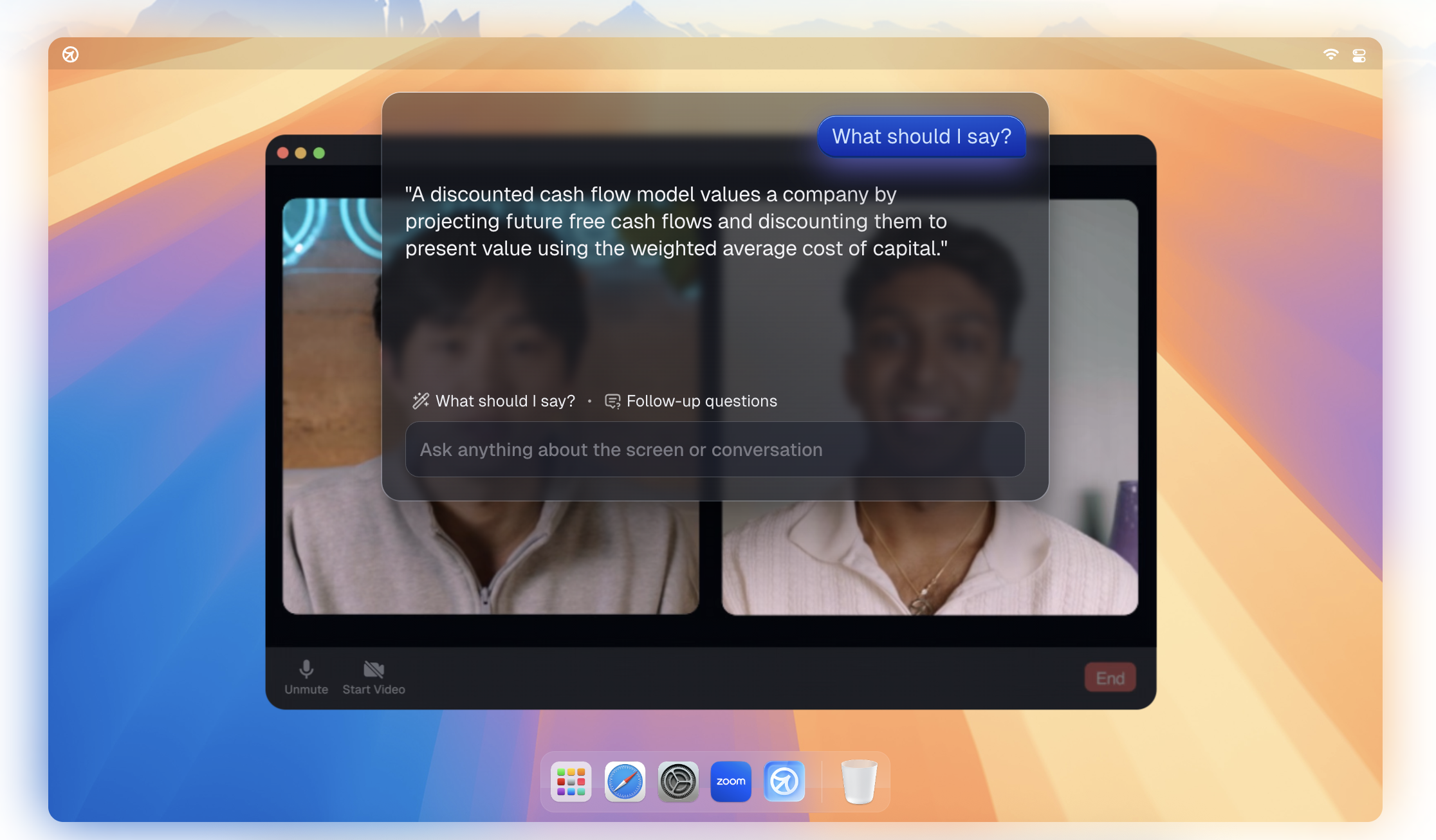This screenshot has height=840, width=1436.
Task: Click the green full-screen window button
Action: [x=319, y=153]
